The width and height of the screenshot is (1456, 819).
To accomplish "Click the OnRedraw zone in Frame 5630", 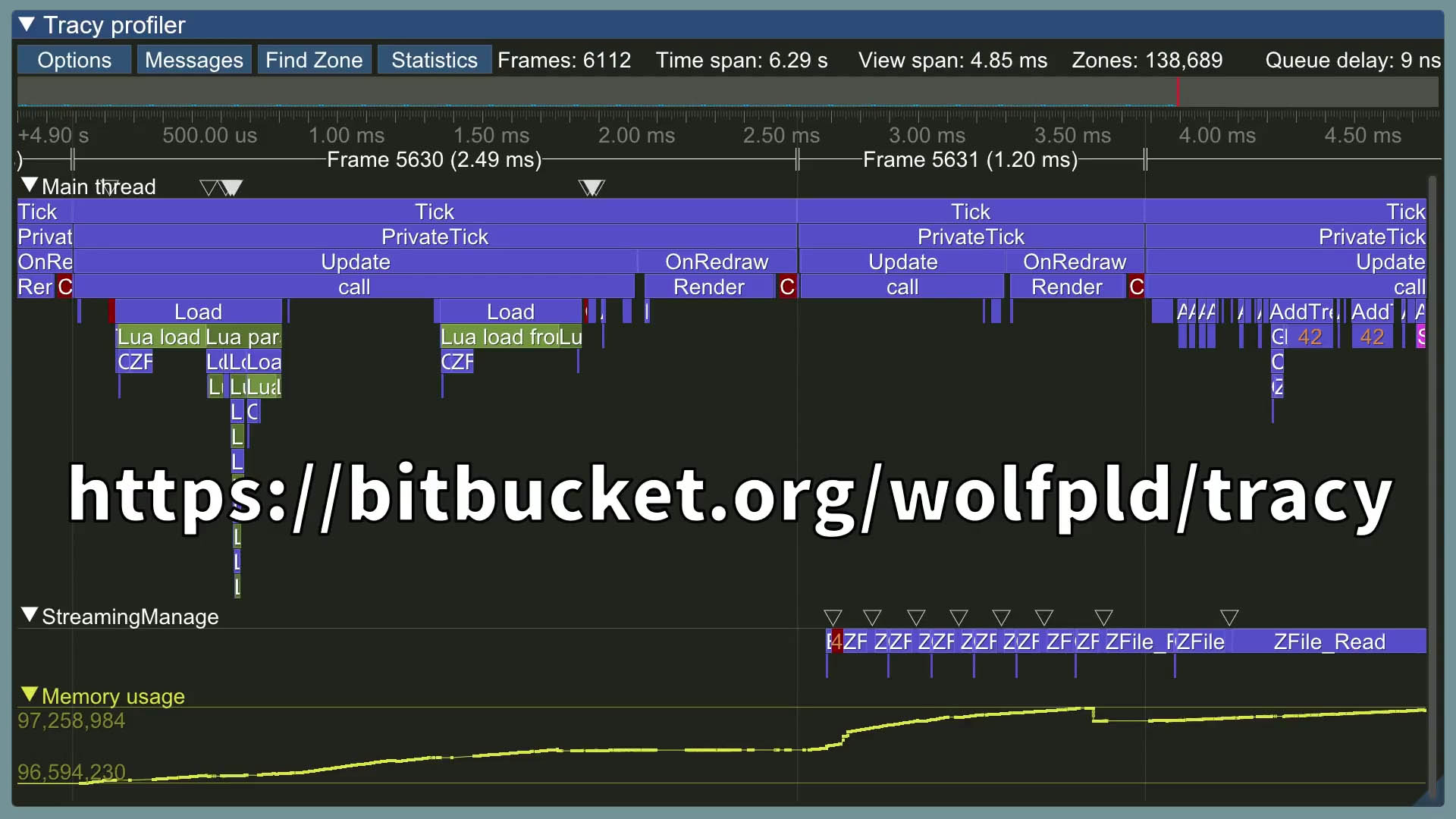I will (717, 262).
